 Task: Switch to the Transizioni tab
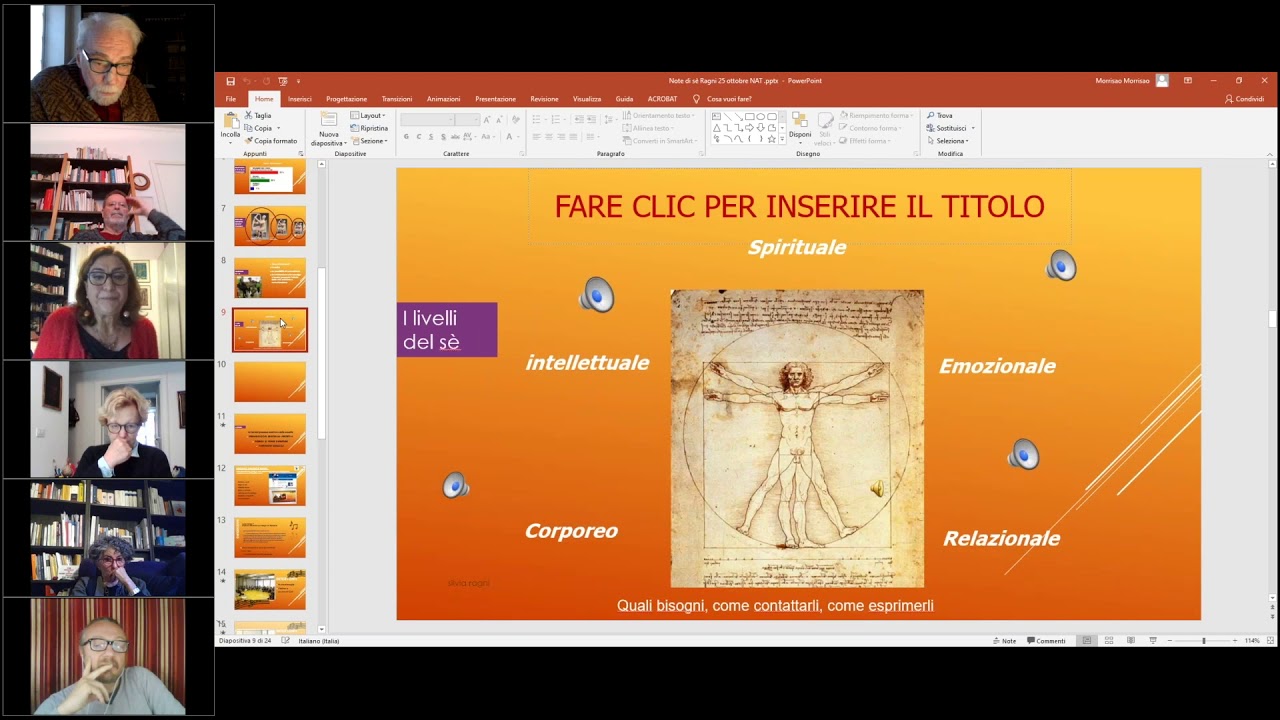click(x=397, y=99)
